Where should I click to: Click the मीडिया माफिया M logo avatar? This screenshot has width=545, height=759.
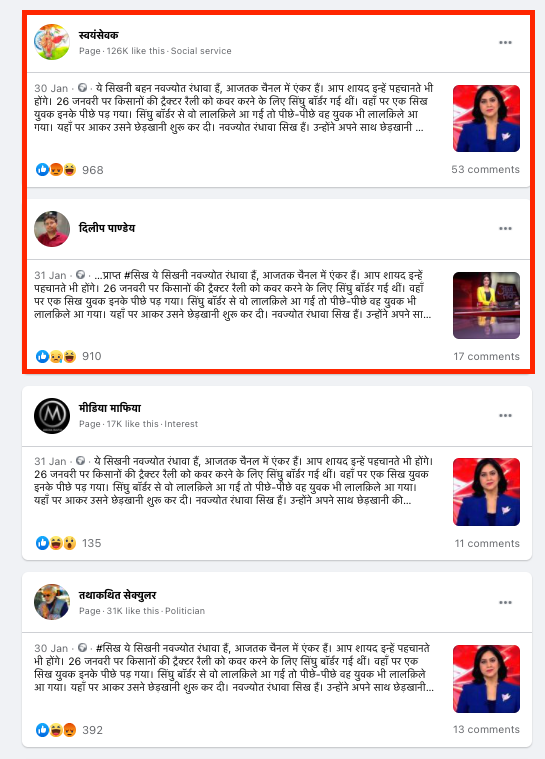tap(52, 415)
